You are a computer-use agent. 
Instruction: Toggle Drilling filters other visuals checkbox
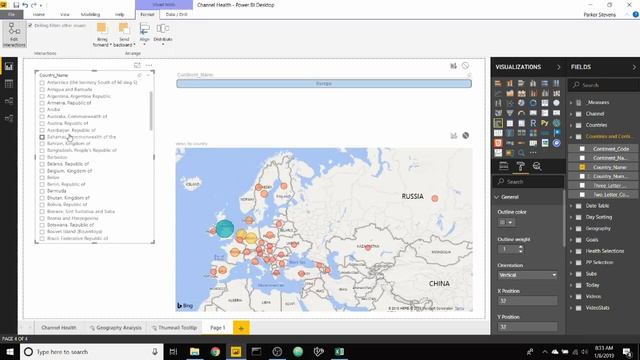pyautogui.click(x=30, y=25)
